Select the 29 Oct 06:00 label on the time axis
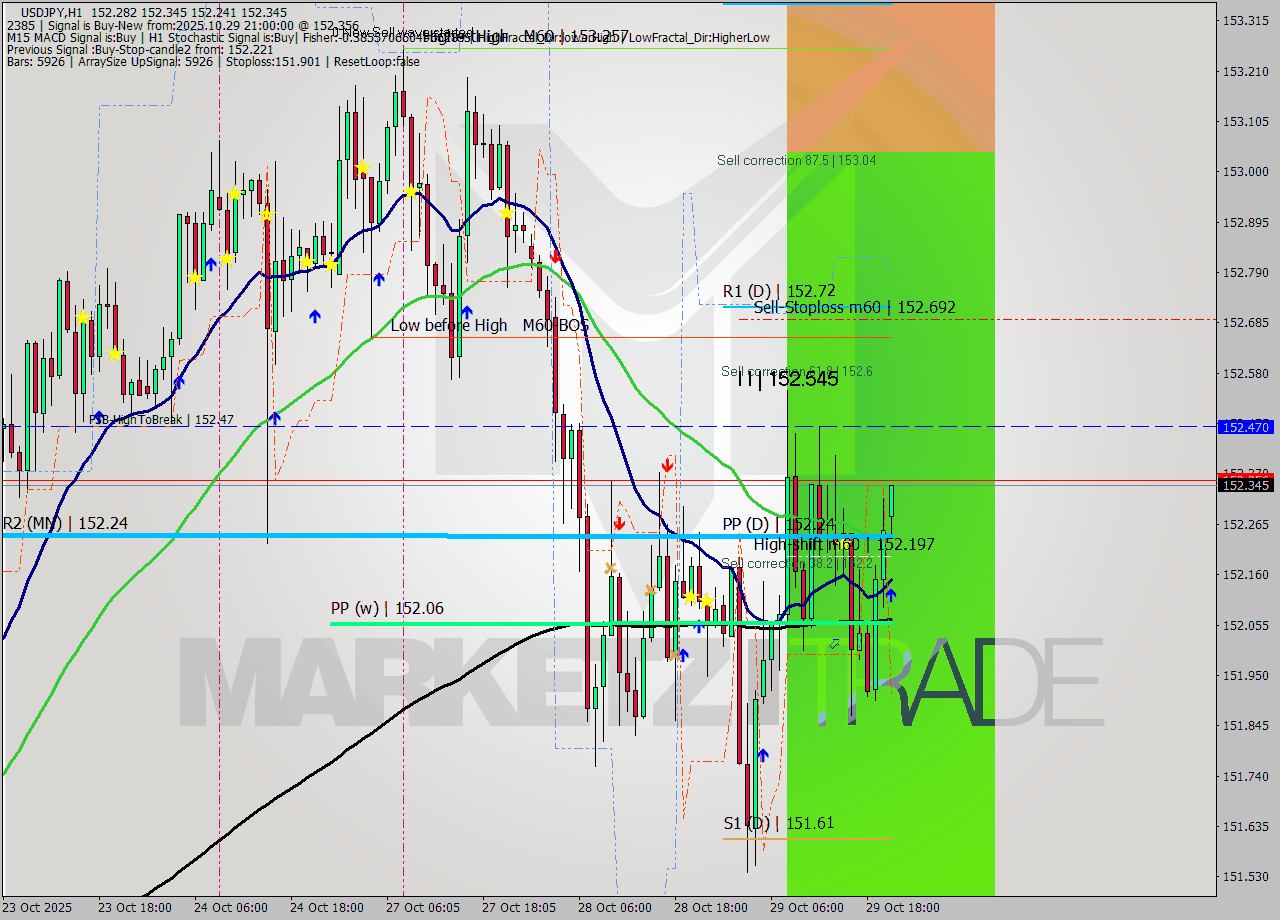This screenshot has width=1280, height=920. tap(806, 908)
